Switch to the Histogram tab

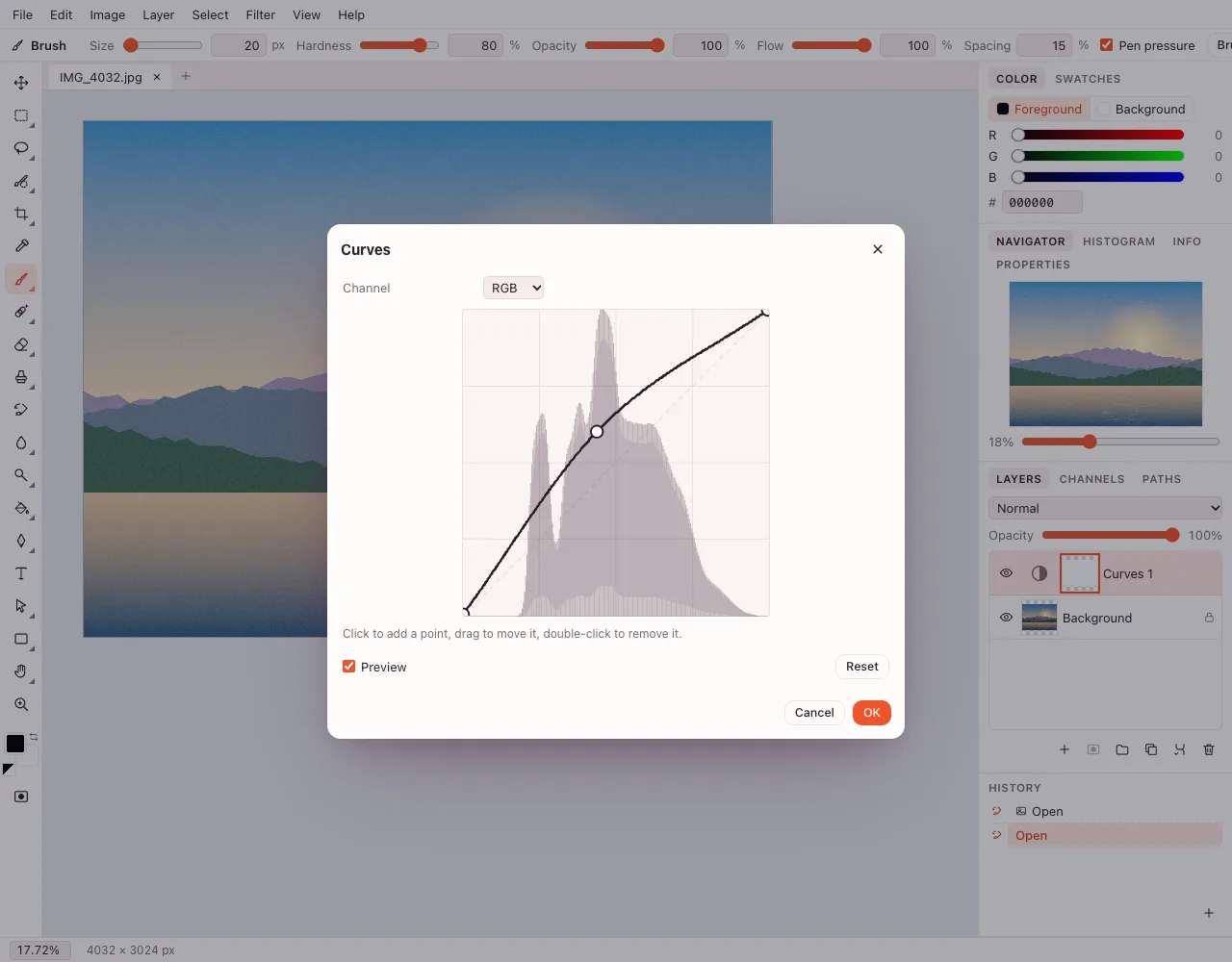1118,241
